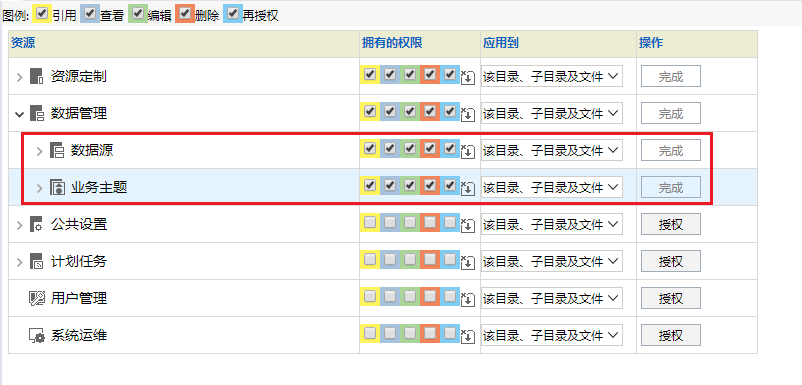The width and height of the screenshot is (802, 385).
Task: Check the yellow 引用 checkbox for 公共设置
Action: pos(370,222)
